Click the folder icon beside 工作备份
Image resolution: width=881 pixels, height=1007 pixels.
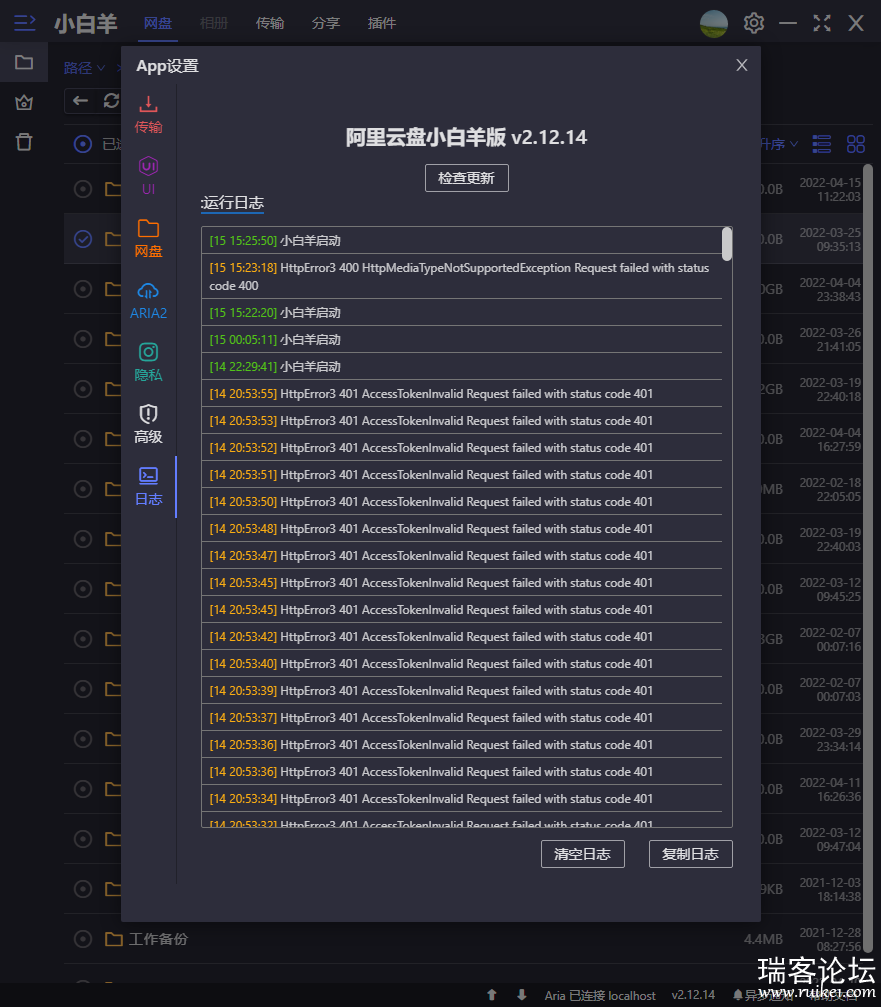point(114,939)
